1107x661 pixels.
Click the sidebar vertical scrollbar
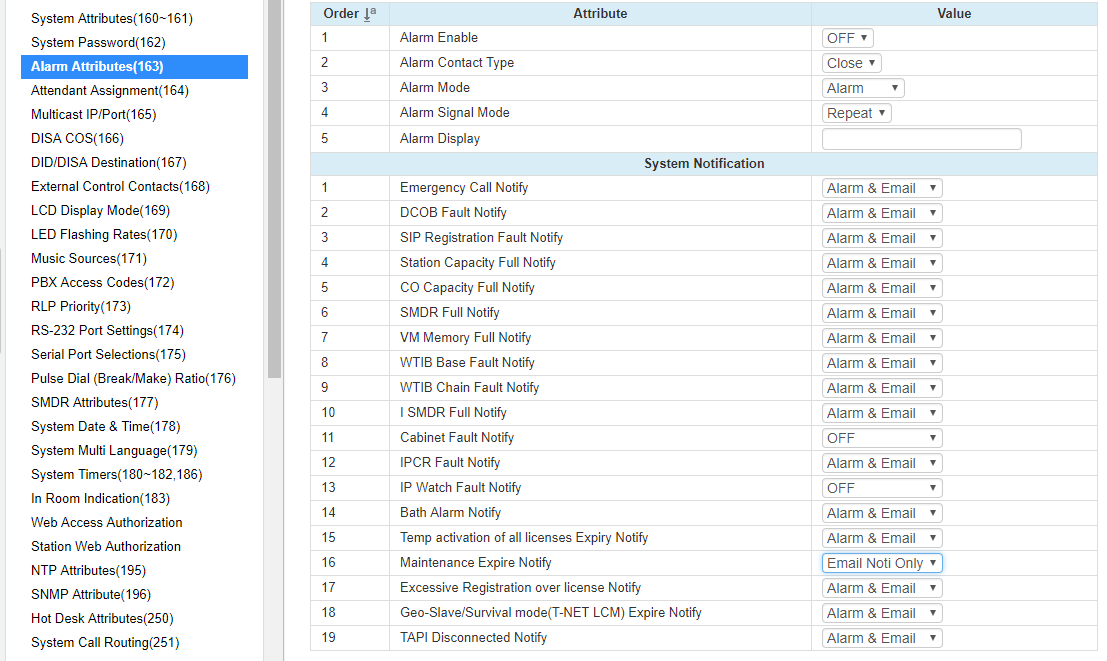click(x=275, y=200)
